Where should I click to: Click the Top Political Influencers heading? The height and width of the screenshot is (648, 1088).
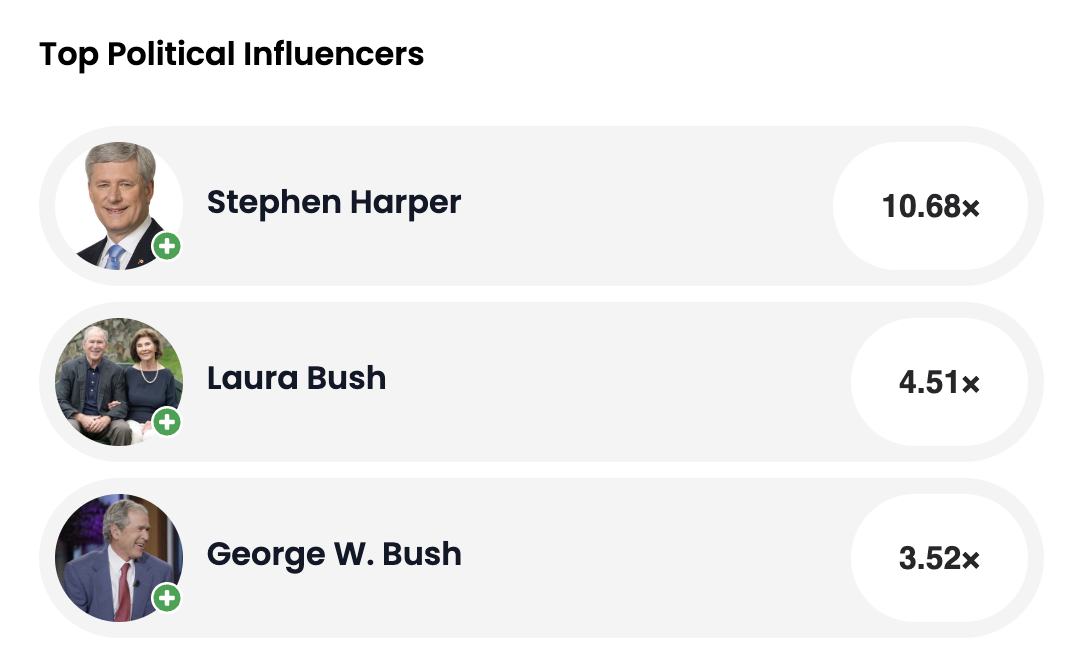231,54
